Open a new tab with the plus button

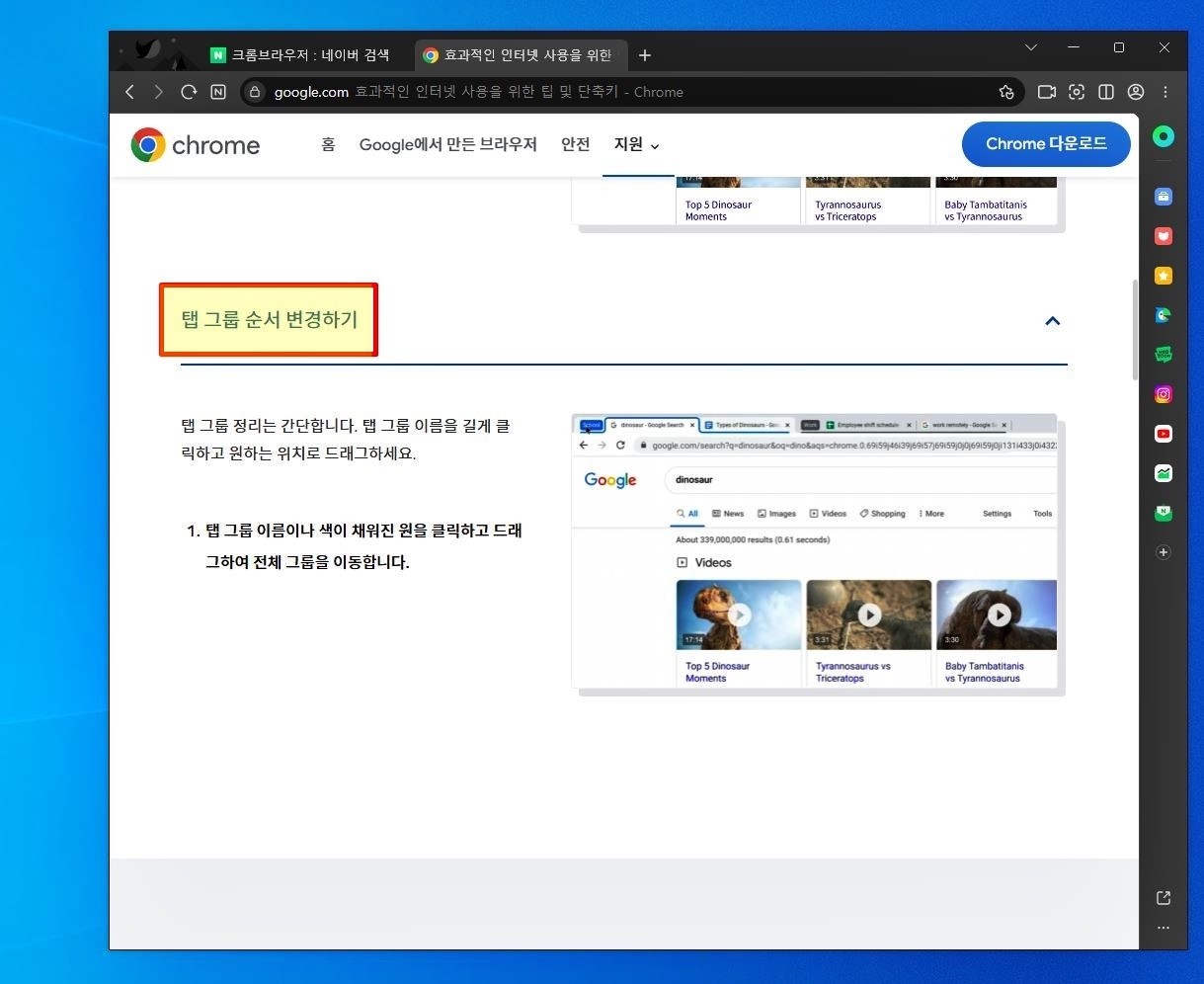(x=645, y=55)
